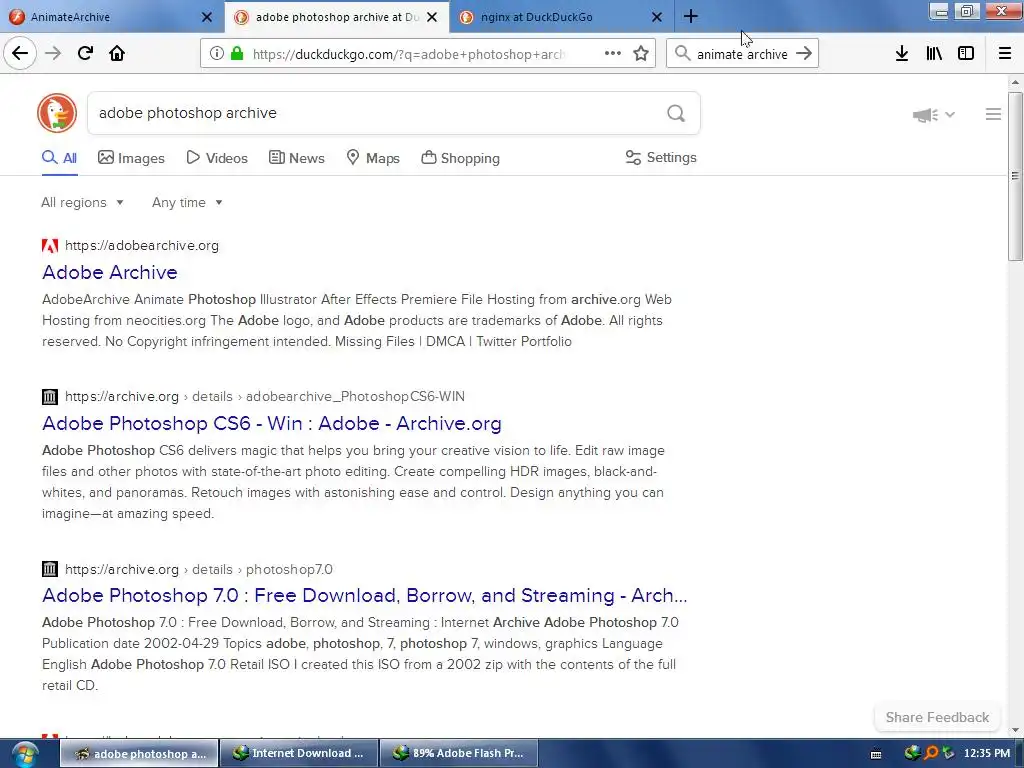Screen dimensions: 1024x768
Task: Open Adobe Photoshop 7.0 Free Download result
Action: click(364, 596)
